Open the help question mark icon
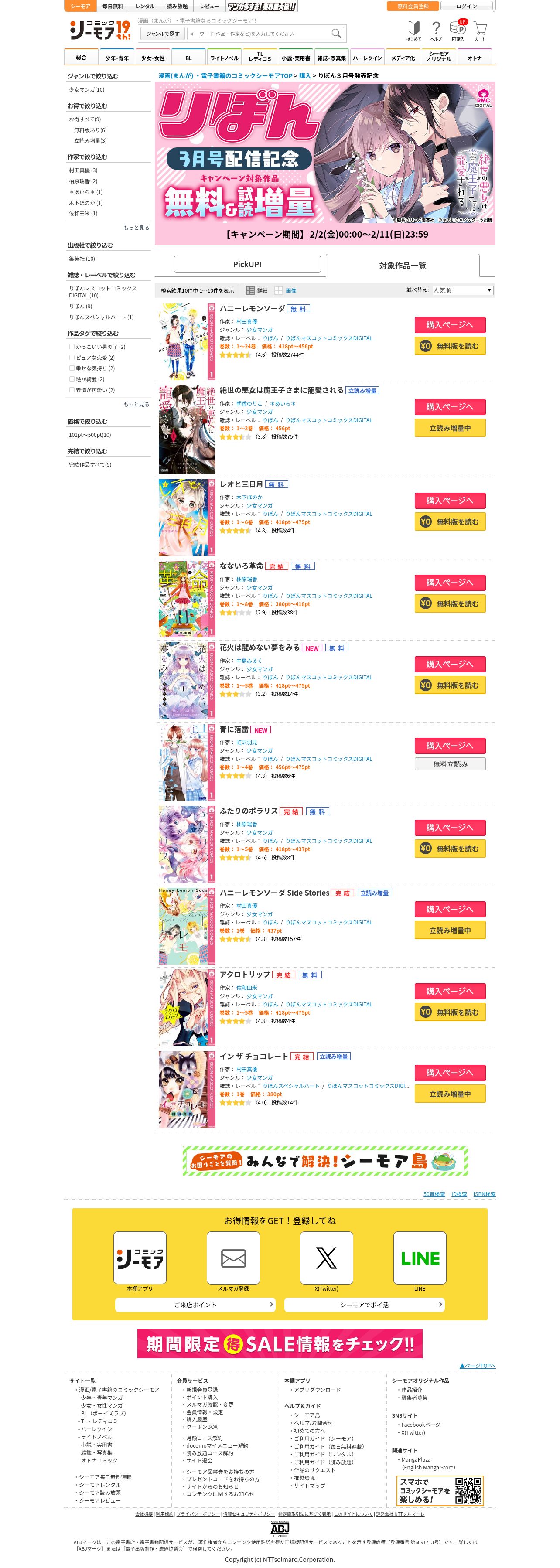 (x=436, y=31)
